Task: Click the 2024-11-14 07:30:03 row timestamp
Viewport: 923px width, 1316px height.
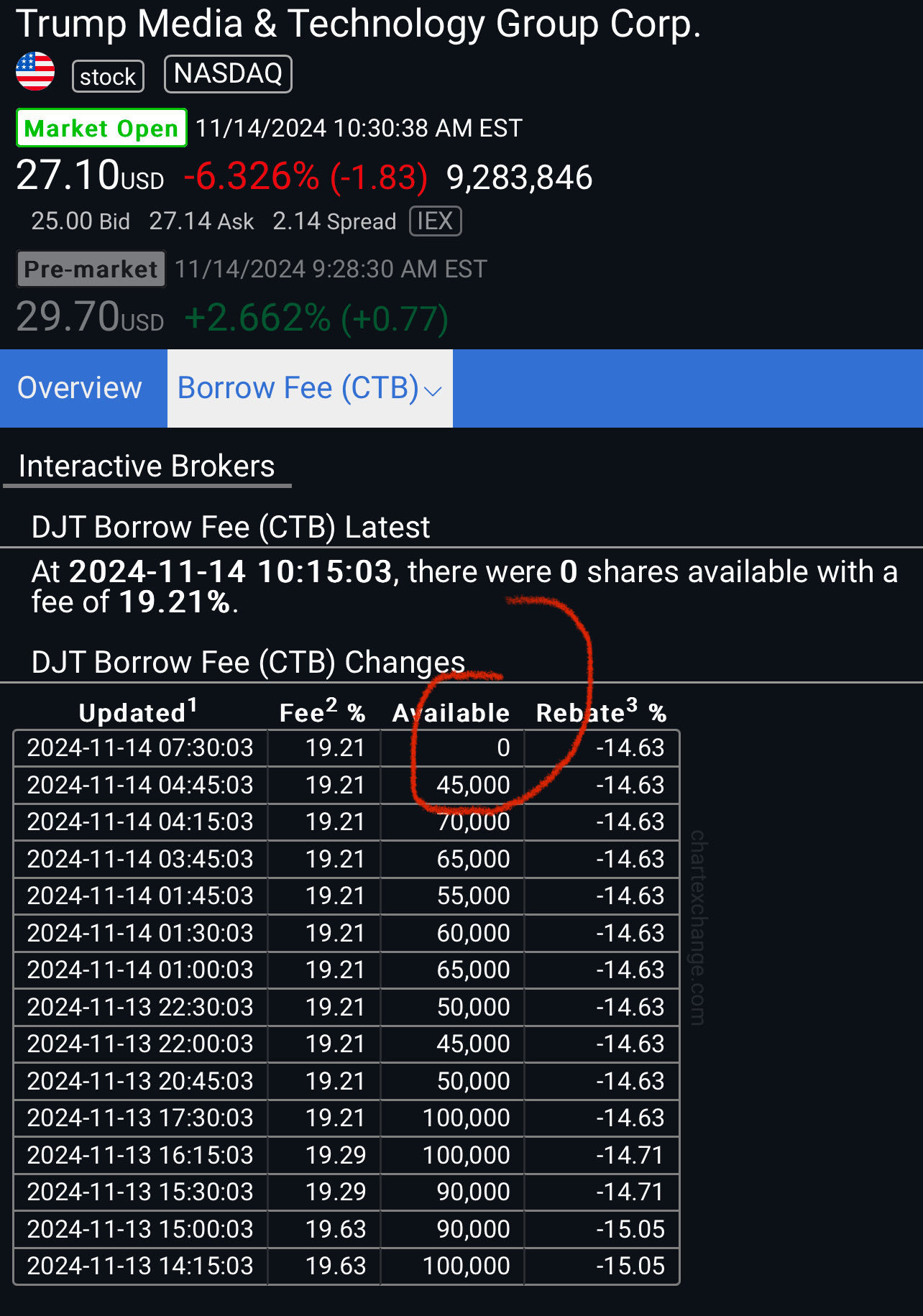Action: coord(140,747)
